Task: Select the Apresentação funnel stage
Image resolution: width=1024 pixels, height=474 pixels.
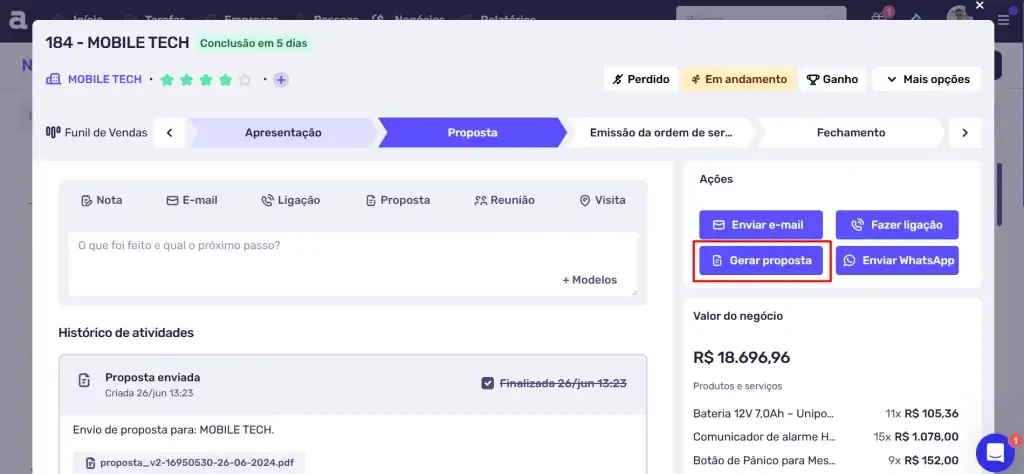Action: click(x=283, y=133)
